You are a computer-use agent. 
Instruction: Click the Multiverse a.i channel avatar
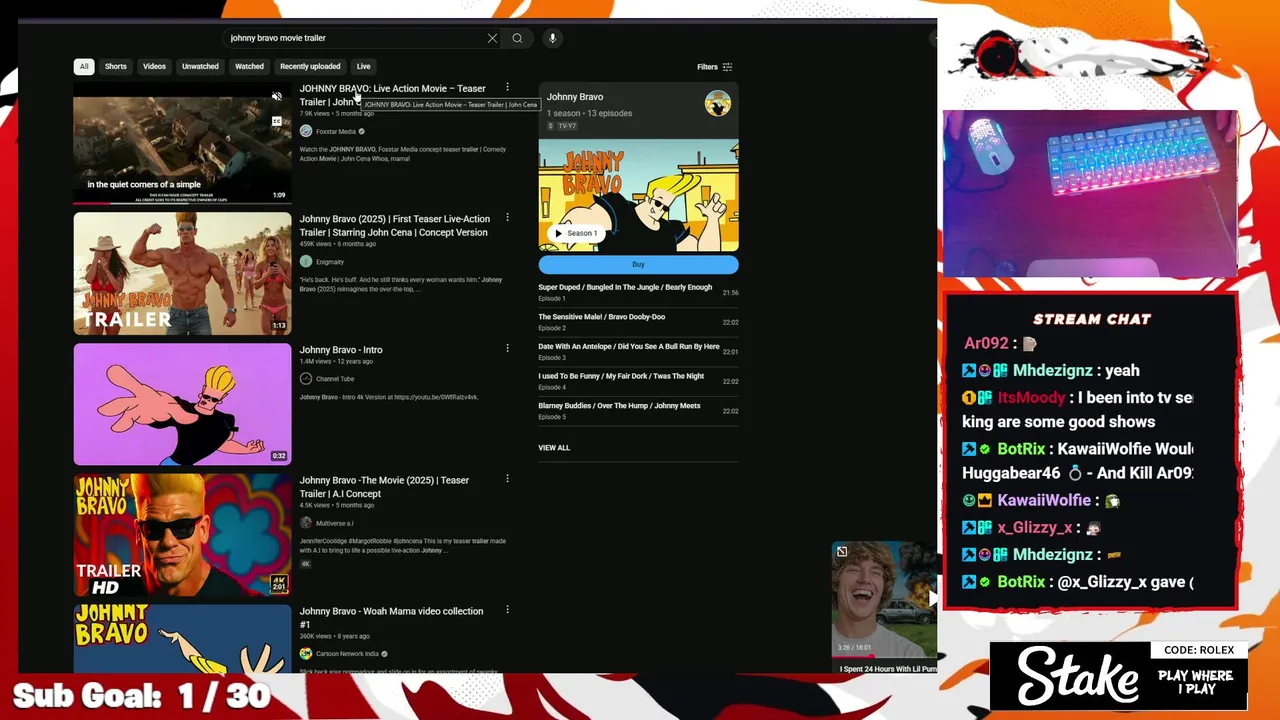tap(306, 523)
